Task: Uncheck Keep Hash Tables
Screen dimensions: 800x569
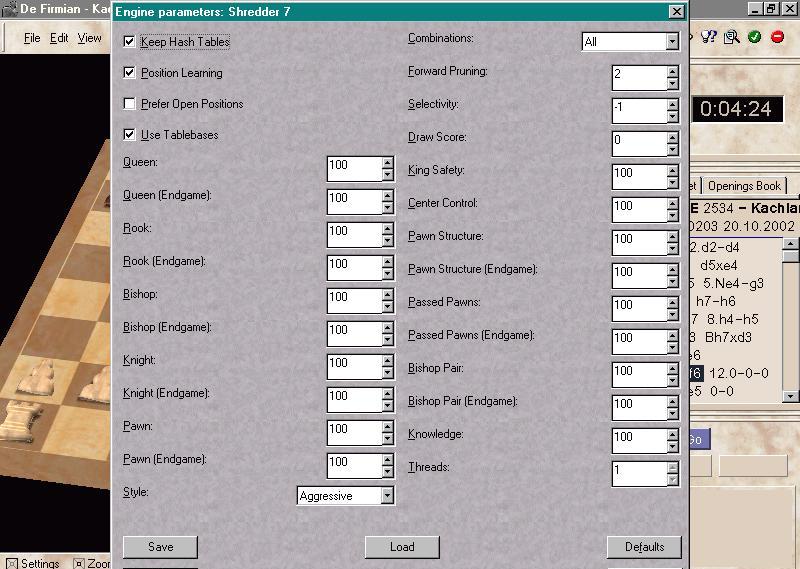Action: [x=129, y=42]
